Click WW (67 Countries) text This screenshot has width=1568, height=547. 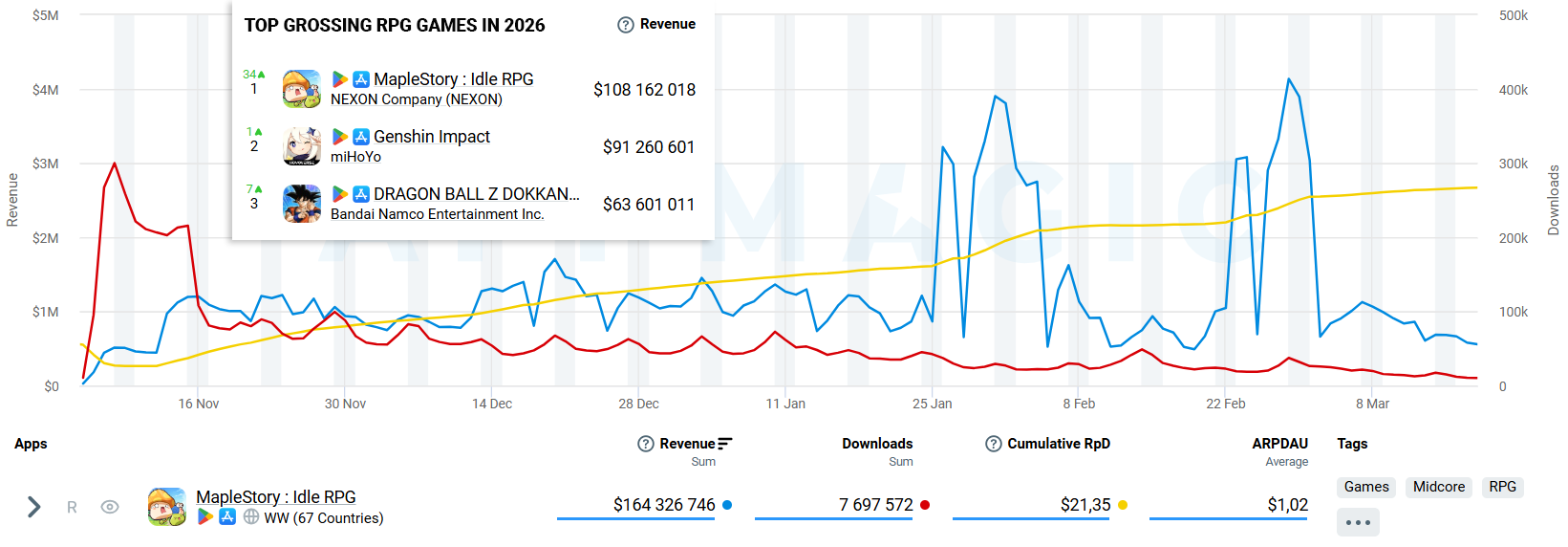[x=324, y=518]
